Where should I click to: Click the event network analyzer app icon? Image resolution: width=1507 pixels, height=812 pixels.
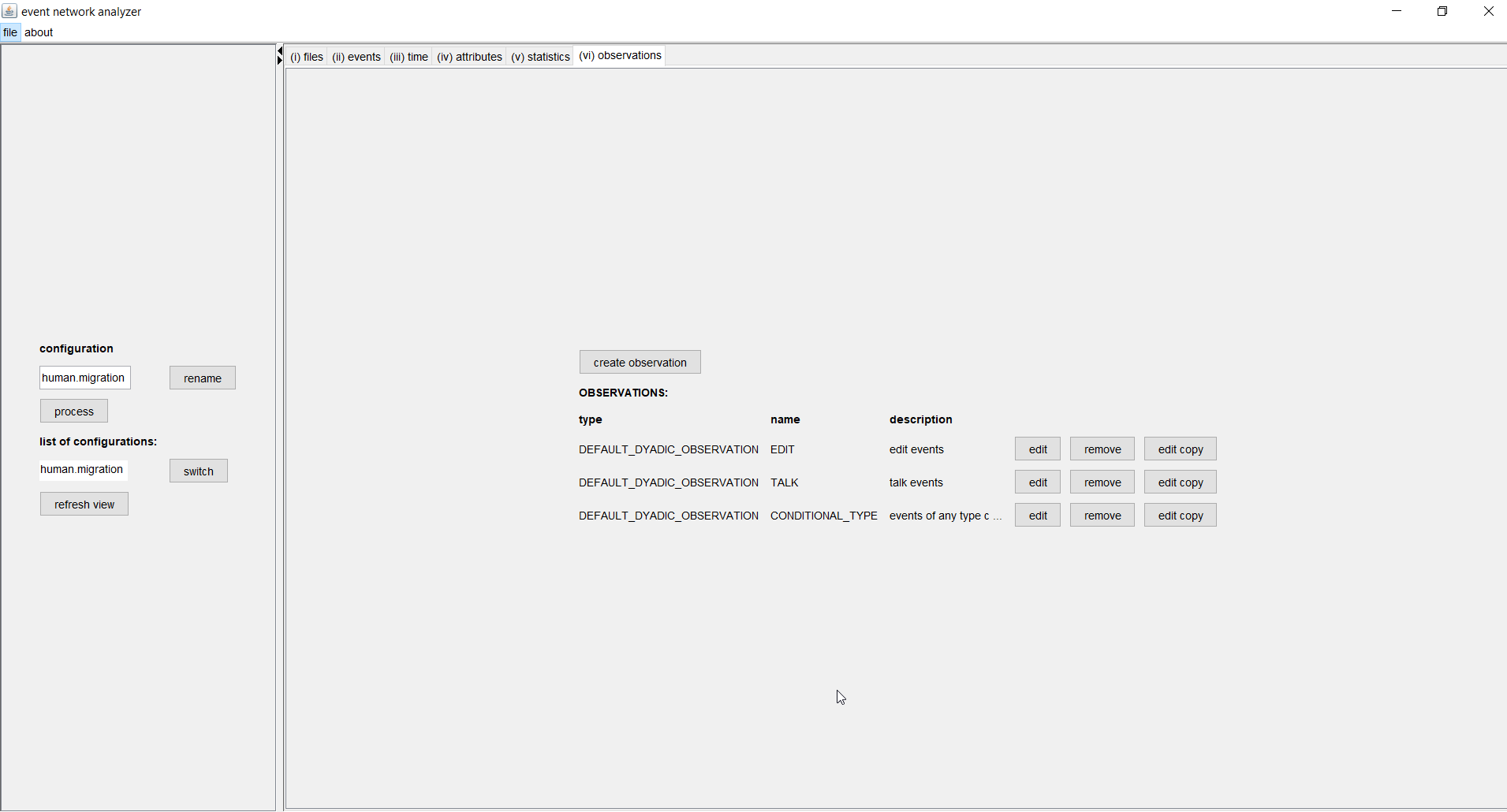(9, 11)
